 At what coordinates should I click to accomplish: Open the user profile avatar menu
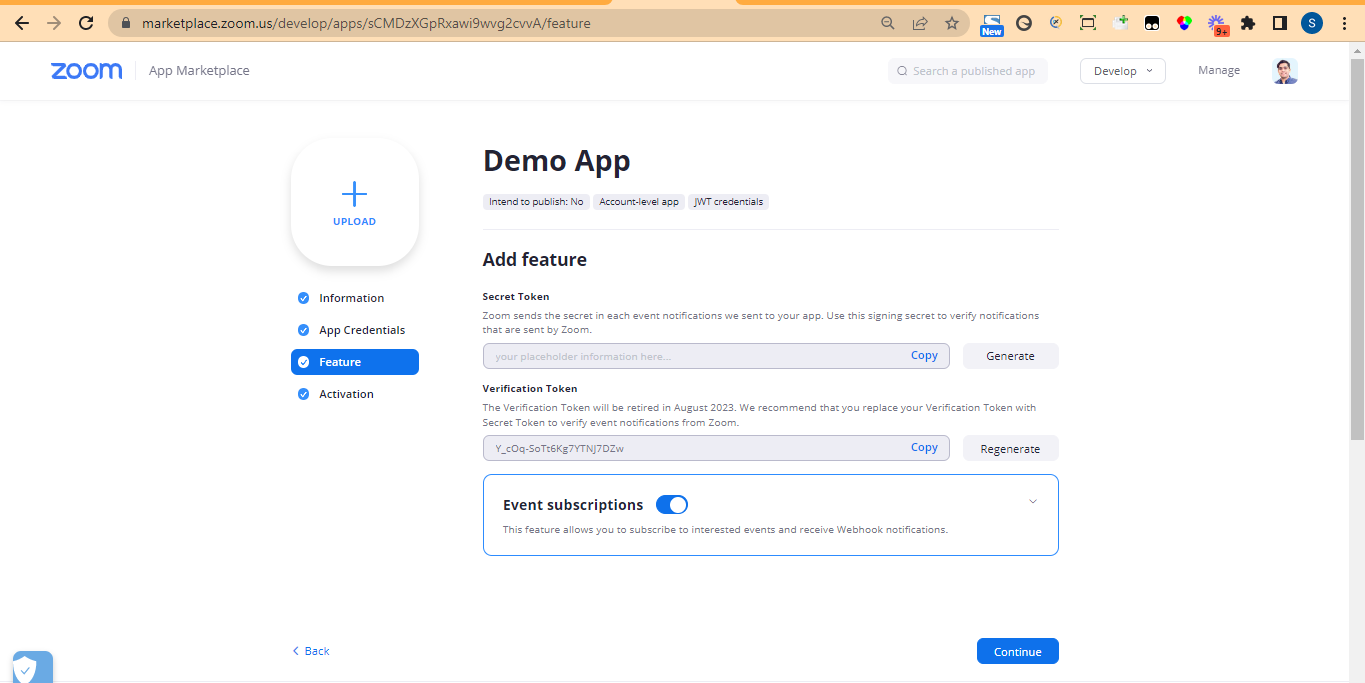pyautogui.click(x=1284, y=71)
